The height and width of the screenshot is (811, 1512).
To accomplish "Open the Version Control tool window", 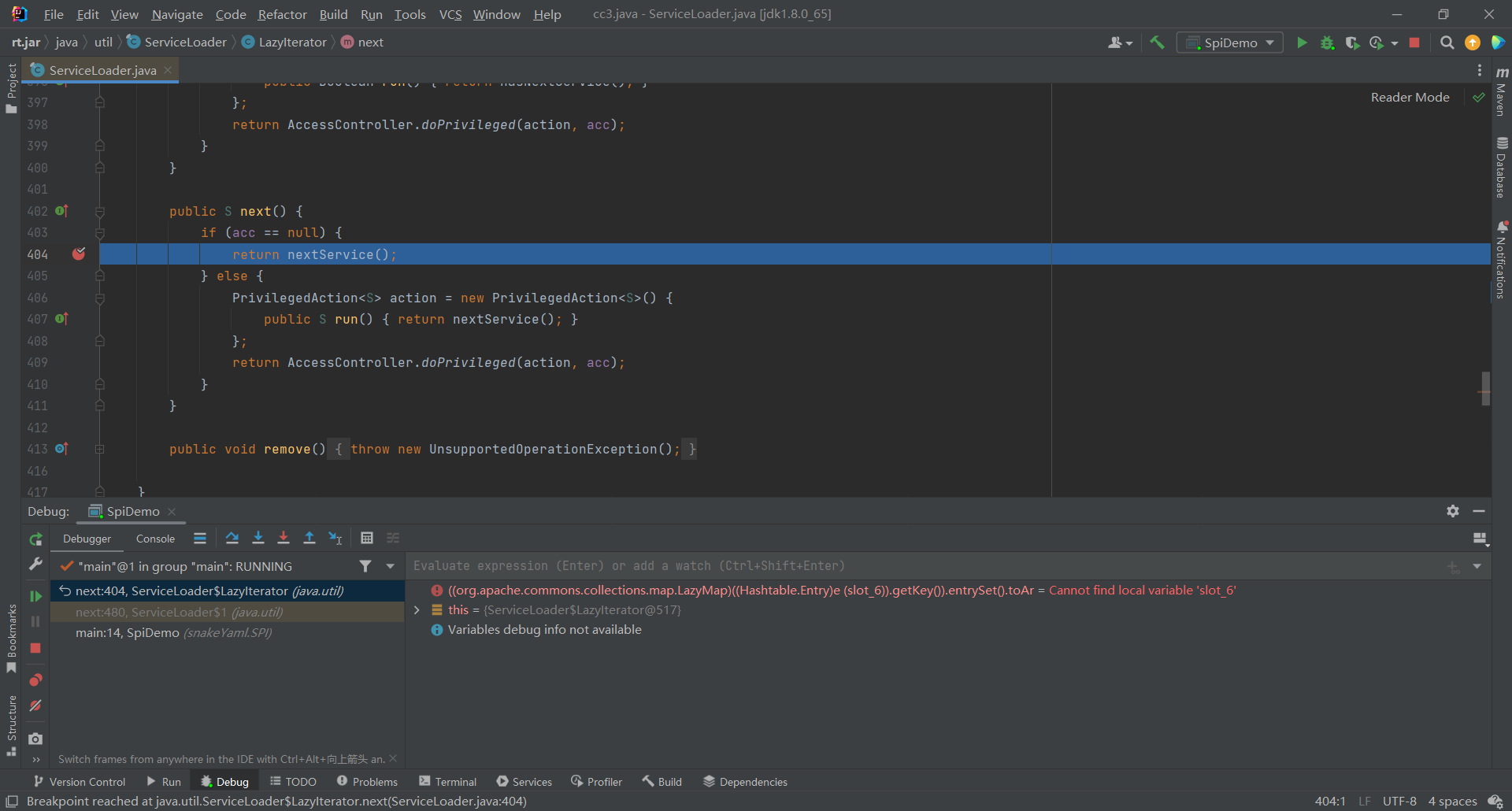I will click(x=80, y=781).
